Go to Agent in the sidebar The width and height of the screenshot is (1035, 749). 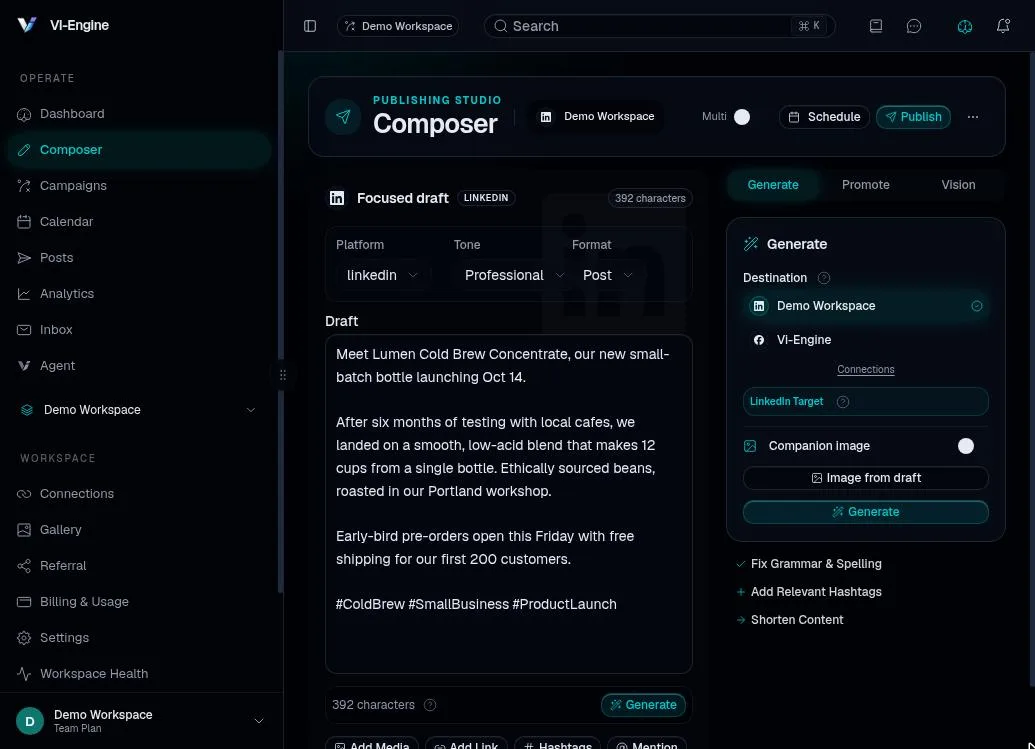point(138,366)
